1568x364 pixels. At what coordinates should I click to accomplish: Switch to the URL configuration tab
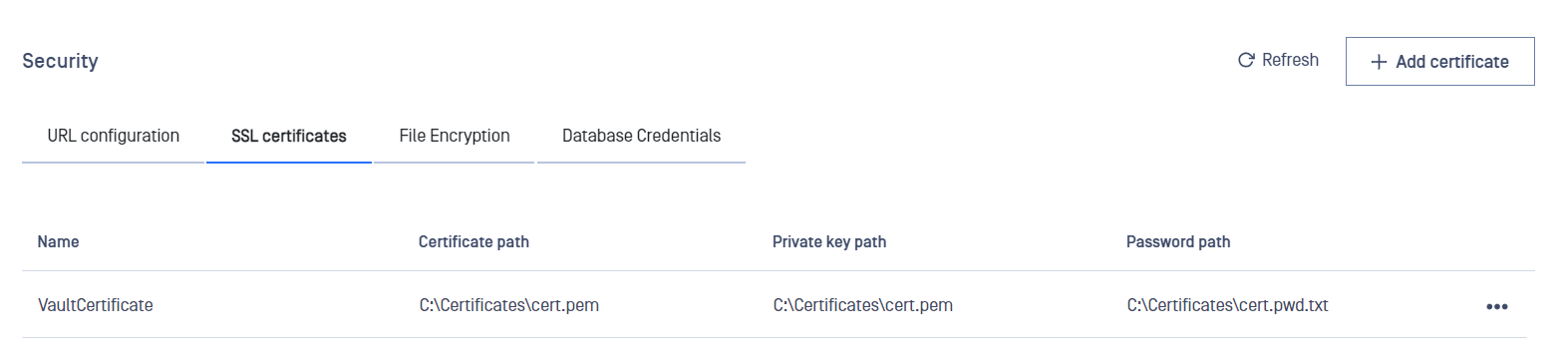(x=114, y=136)
